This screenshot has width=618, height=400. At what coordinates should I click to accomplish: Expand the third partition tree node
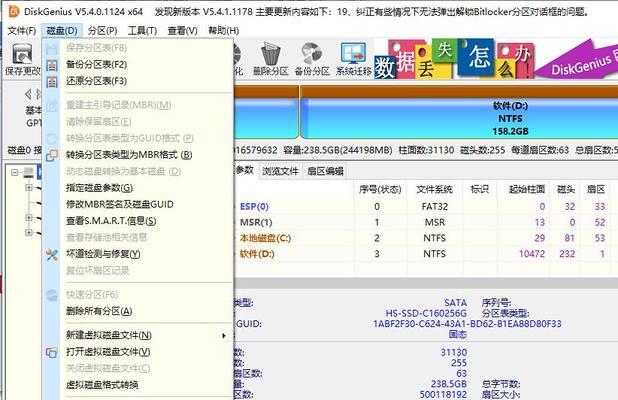29,218
